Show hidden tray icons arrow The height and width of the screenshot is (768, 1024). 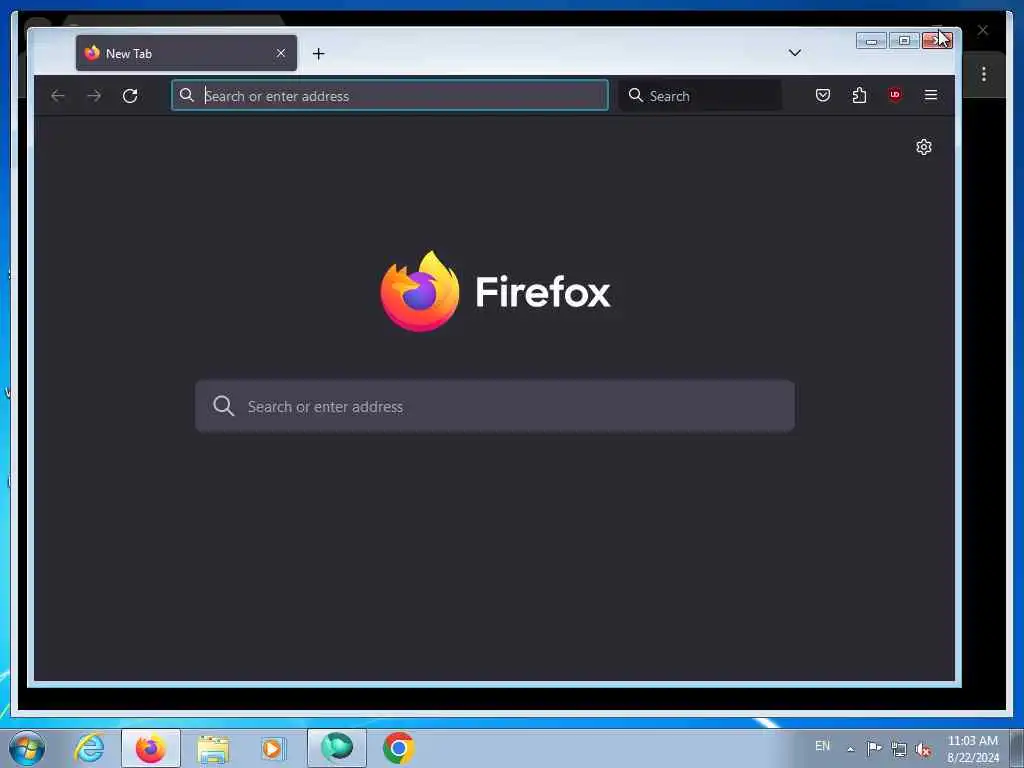pyautogui.click(x=850, y=749)
